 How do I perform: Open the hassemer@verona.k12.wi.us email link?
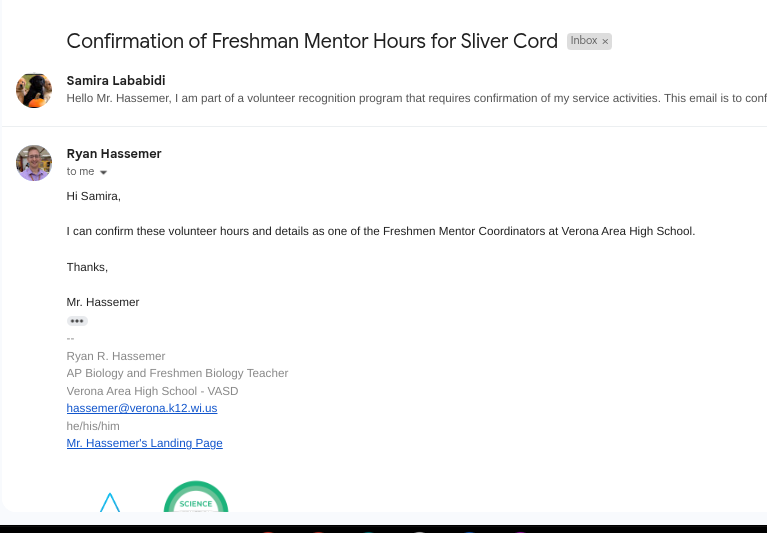click(x=142, y=408)
